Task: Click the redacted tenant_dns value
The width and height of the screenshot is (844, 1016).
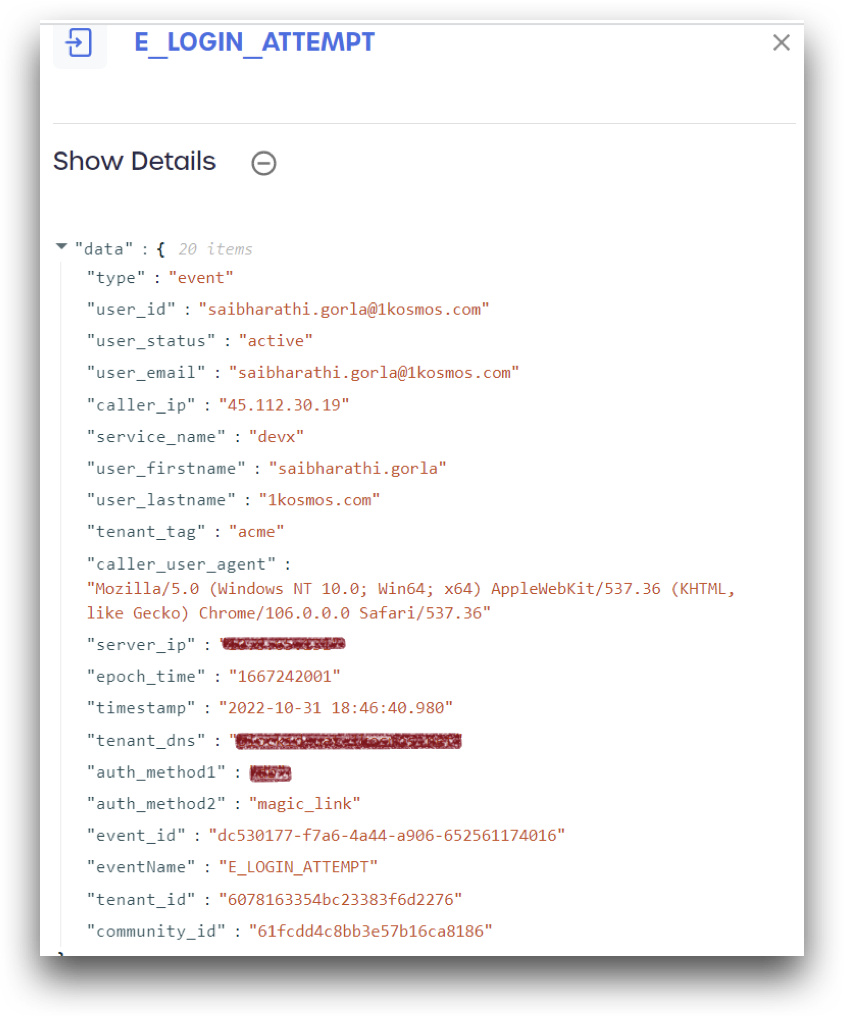Action: 347,741
